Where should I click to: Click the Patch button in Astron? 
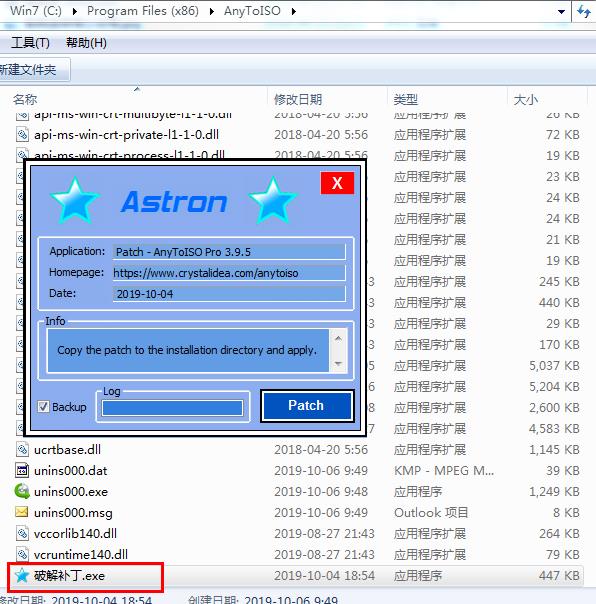click(307, 406)
